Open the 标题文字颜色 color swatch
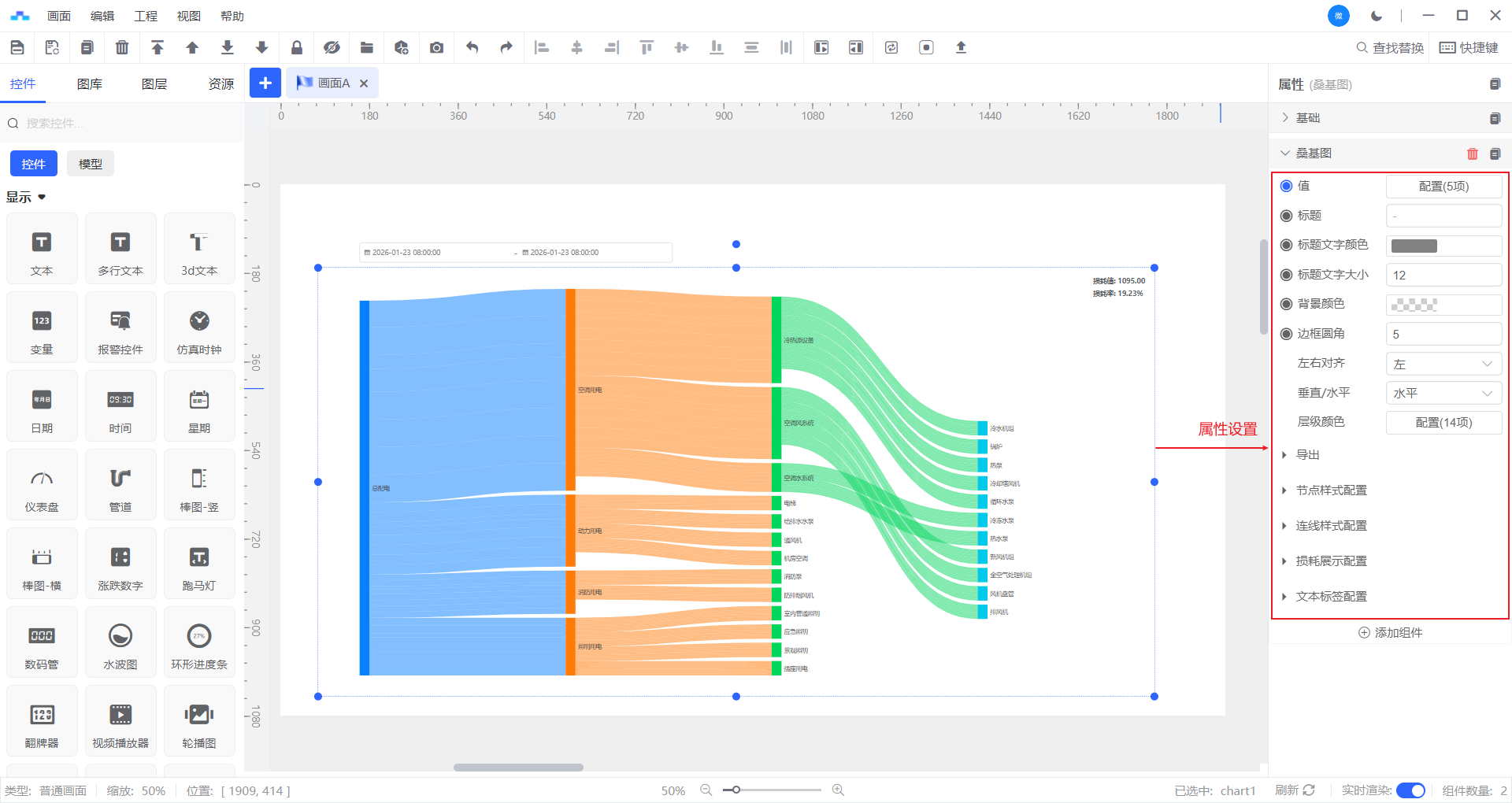Image resolution: width=1512 pixels, height=803 pixels. point(1414,246)
